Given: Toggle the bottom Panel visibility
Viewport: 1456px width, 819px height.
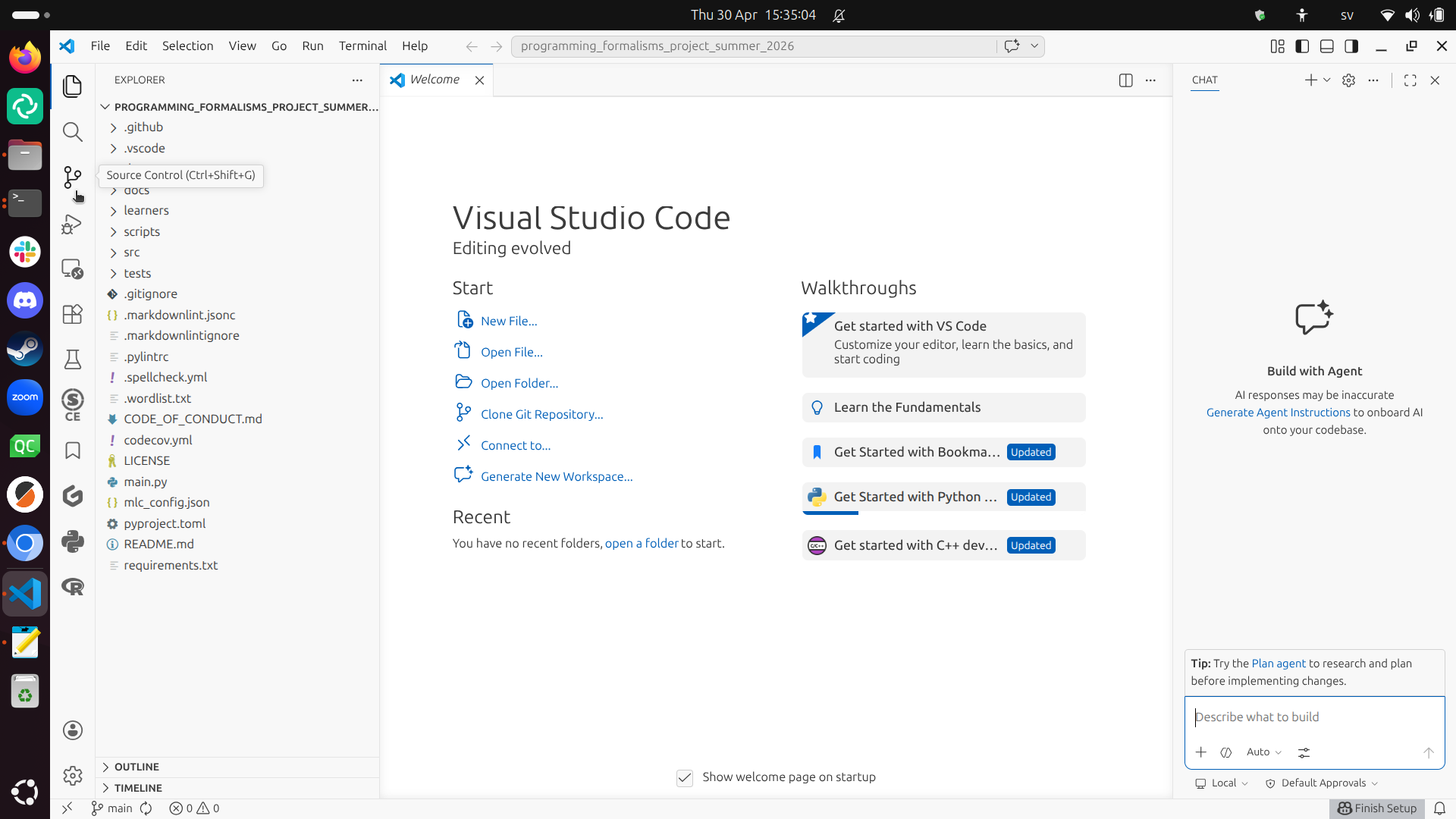Looking at the screenshot, I should tap(1327, 46).
